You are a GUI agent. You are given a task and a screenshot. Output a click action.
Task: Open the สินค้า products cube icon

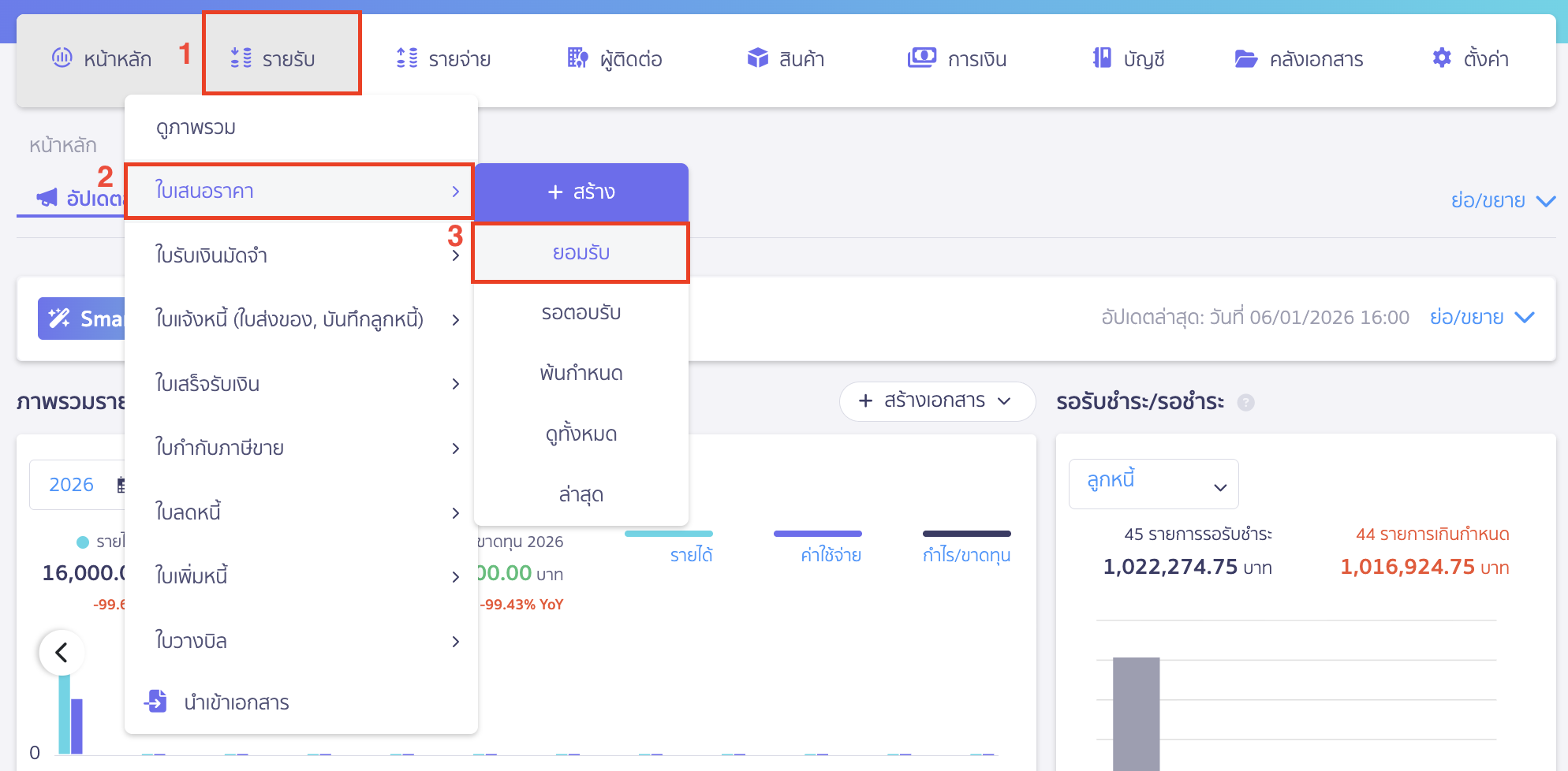pyautogui.click(x=757, y=58)
